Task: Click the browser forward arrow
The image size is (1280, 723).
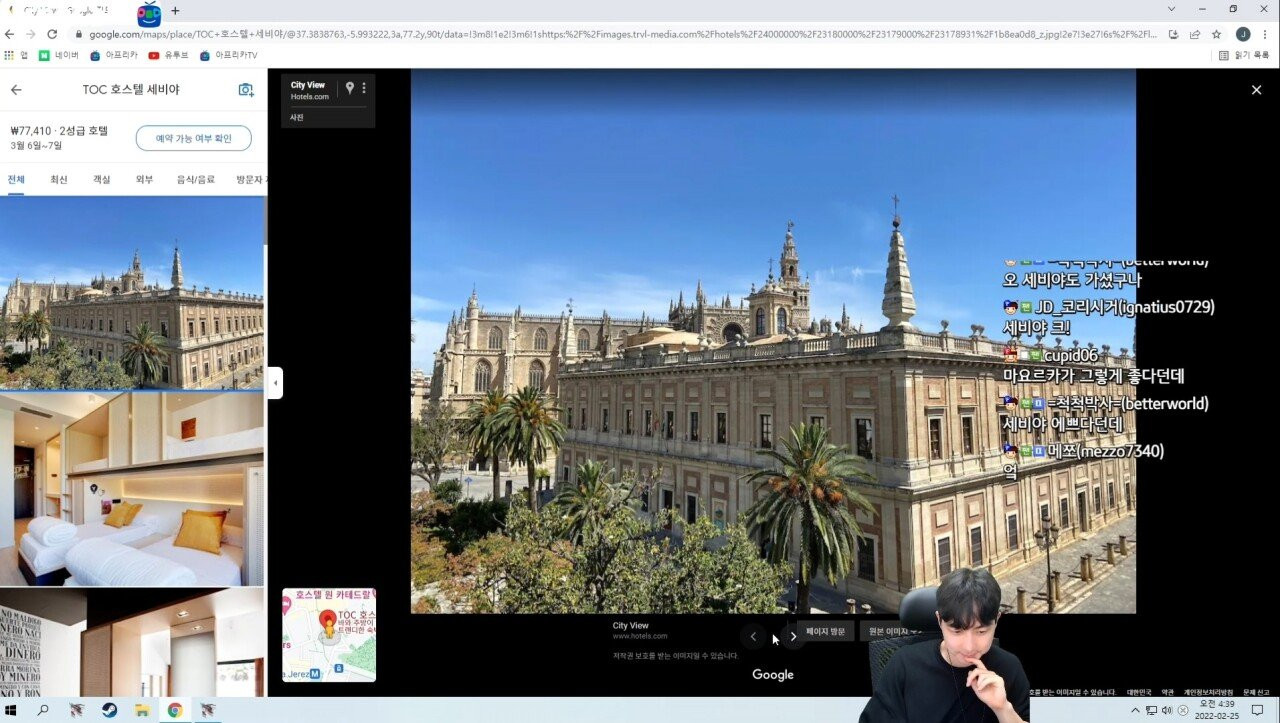Action: tap(30, 34)
